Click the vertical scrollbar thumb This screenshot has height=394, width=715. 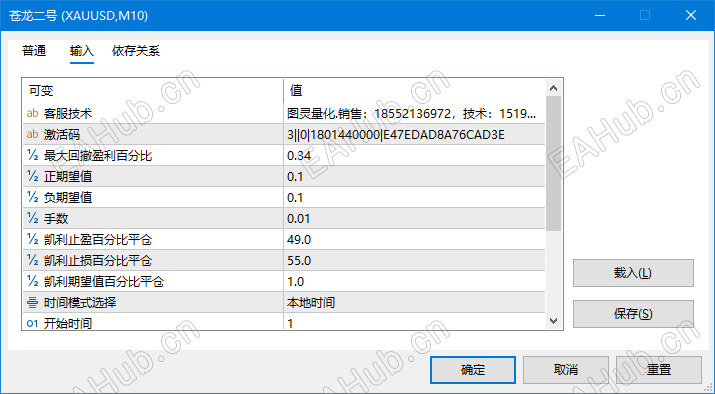click(554, 163)
